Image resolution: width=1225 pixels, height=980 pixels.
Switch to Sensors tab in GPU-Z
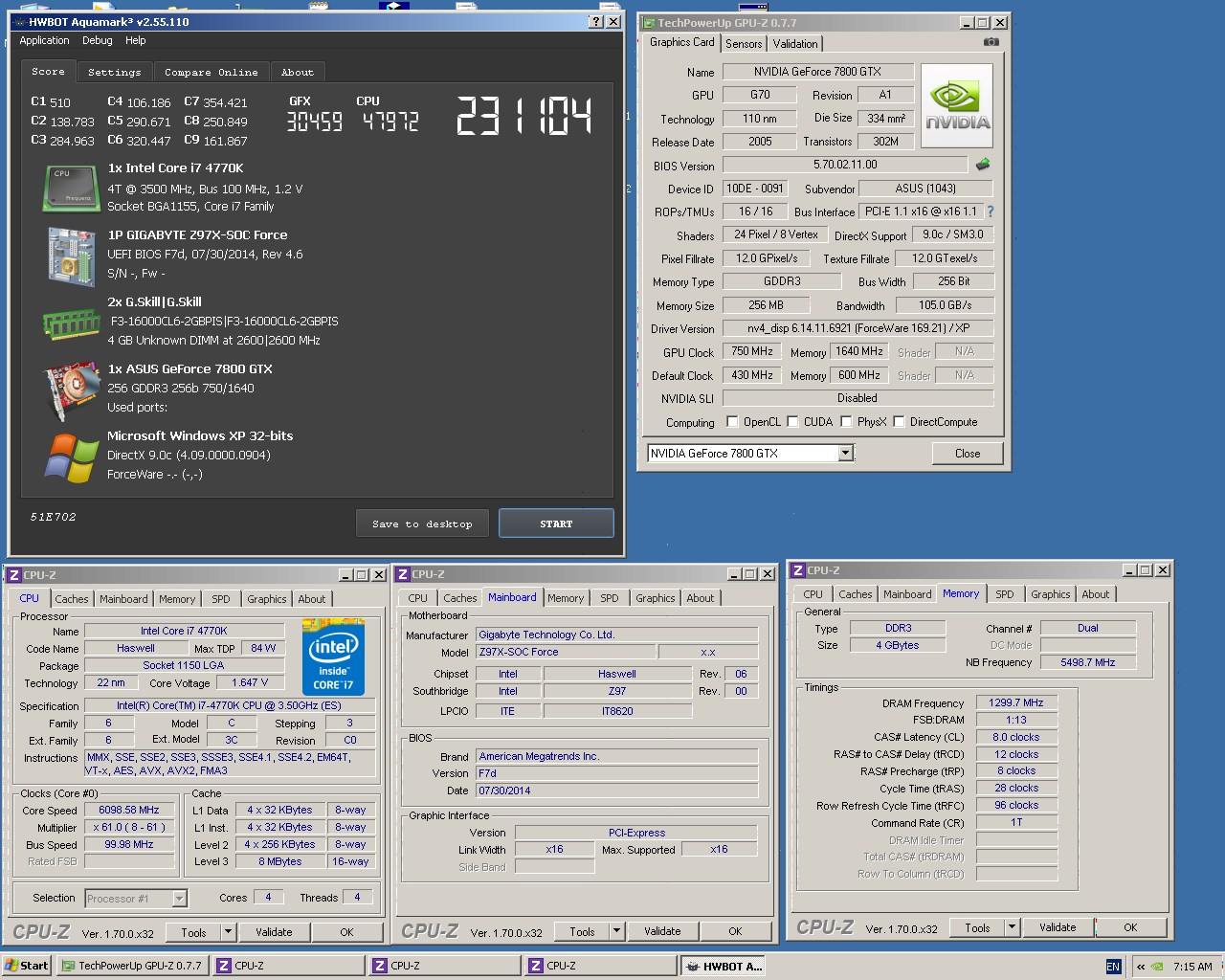coord(744,44)
